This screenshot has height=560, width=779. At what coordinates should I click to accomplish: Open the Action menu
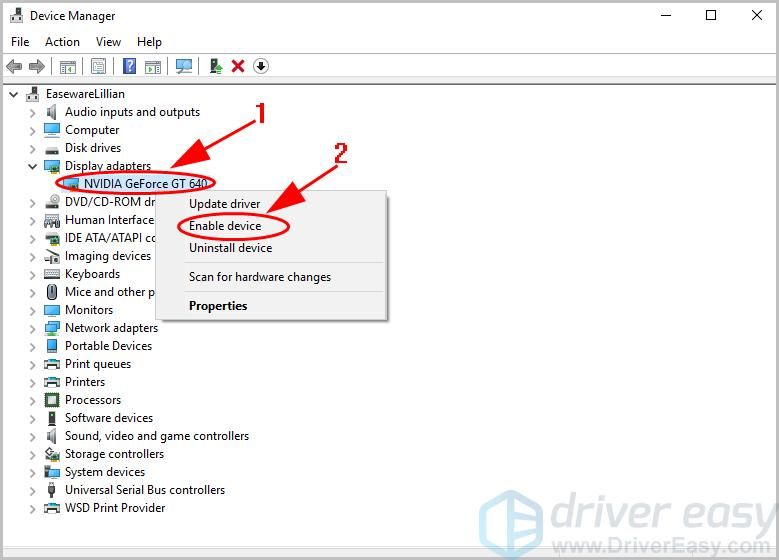[62, 42]
